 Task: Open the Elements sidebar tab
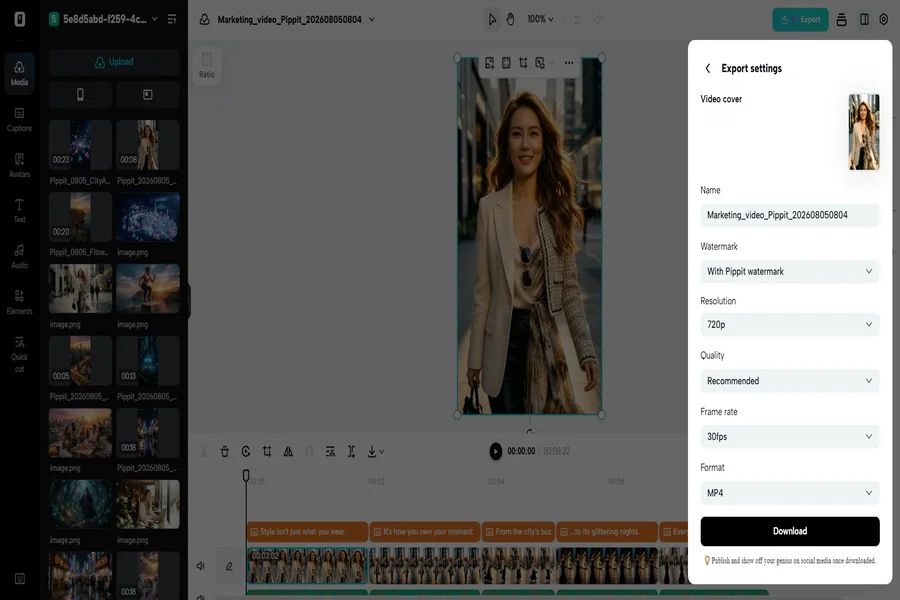[x=20, y=302]
